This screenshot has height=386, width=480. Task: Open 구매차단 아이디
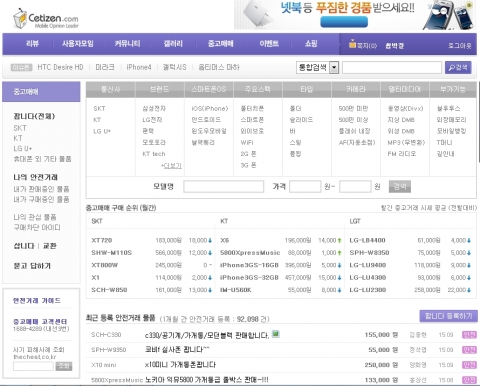37,228
